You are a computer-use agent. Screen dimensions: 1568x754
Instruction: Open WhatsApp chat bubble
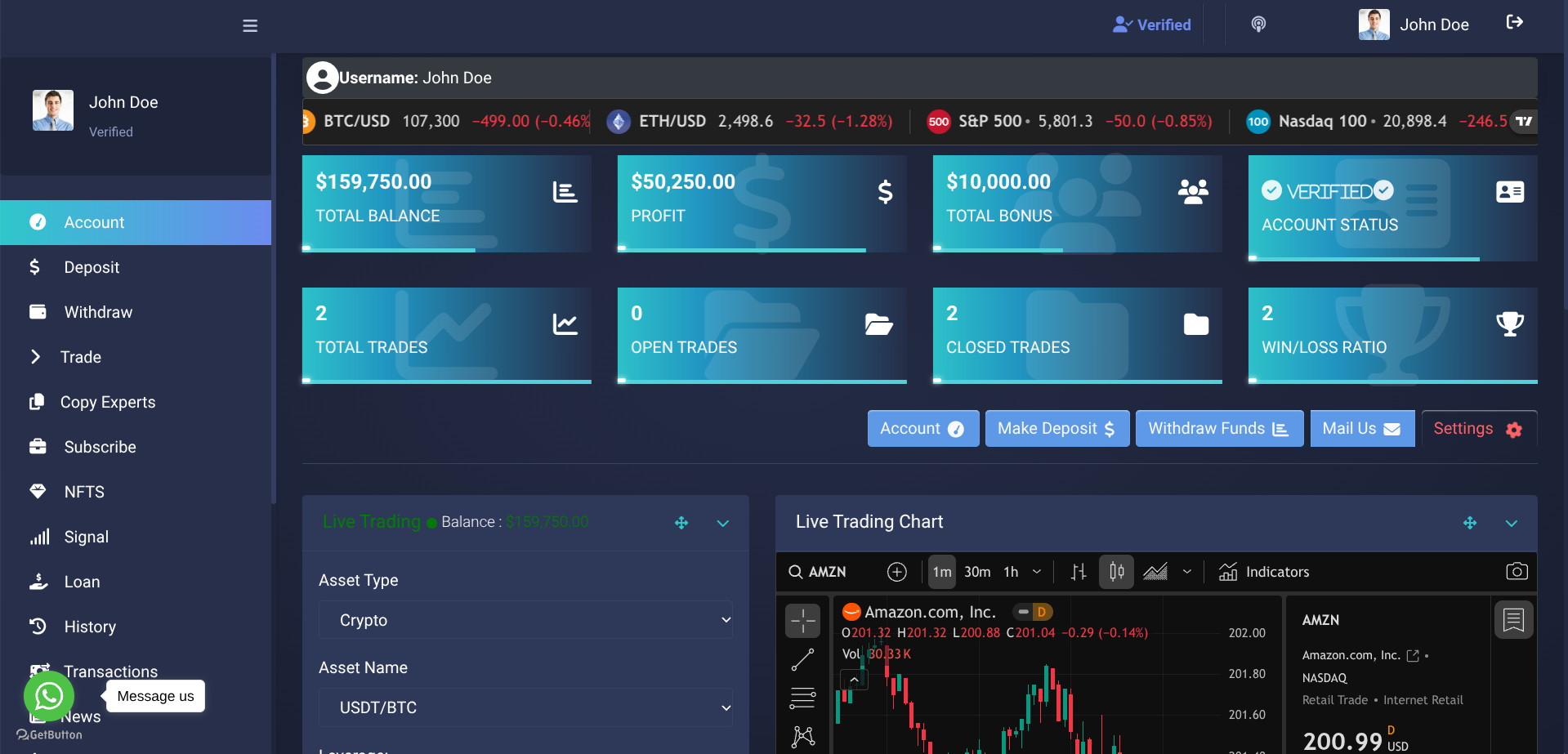[x=49, y=696]
